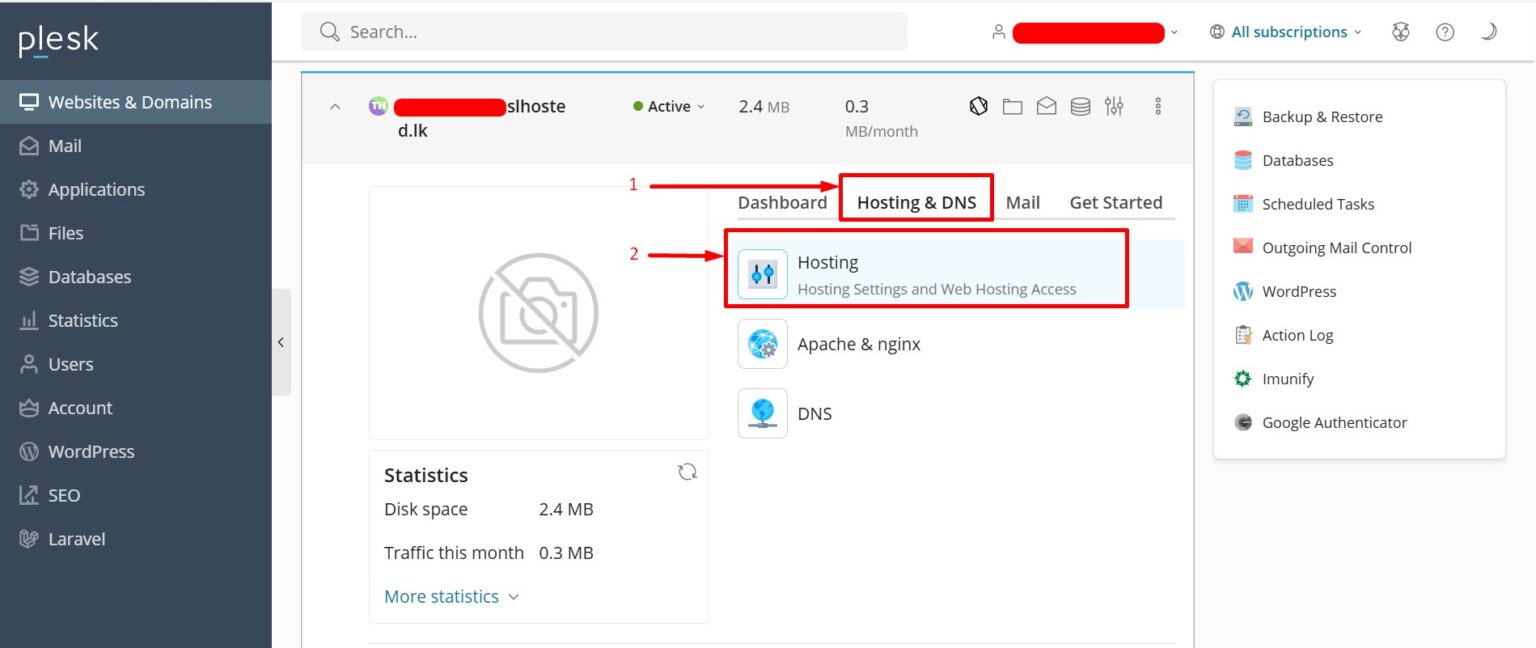Open the Active status dropdown

tap(669, 106)
